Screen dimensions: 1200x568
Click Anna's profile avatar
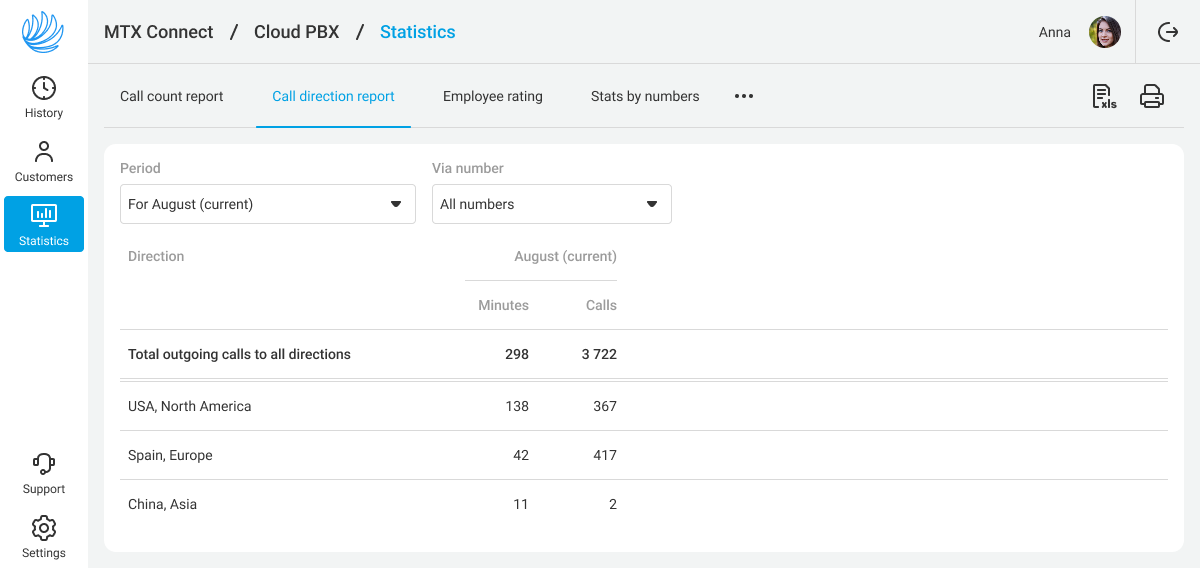(x=1104, y=32)
